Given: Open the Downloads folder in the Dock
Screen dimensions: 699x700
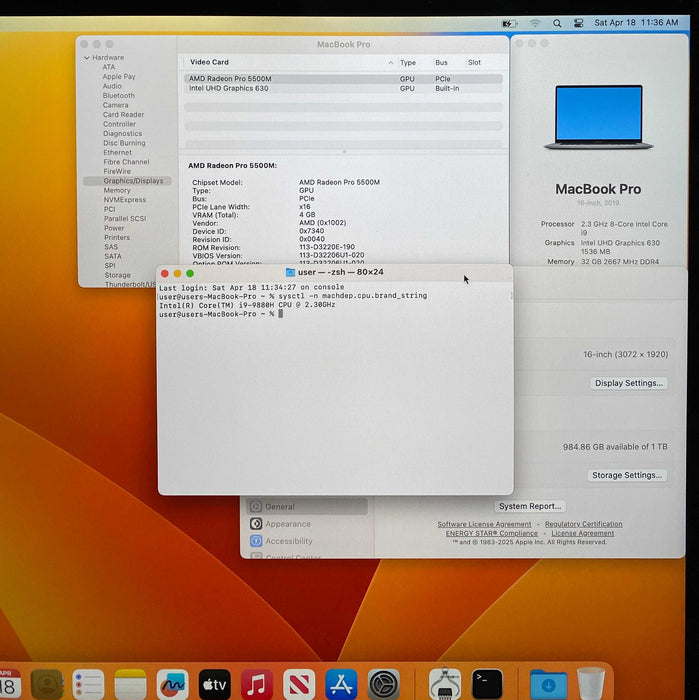Looking at the screenshot, I should click(x=549, y=684).
